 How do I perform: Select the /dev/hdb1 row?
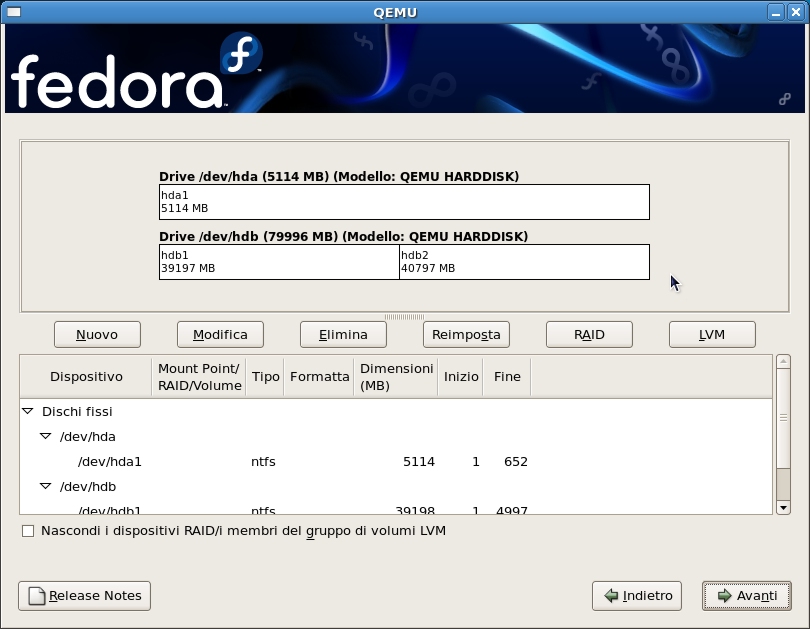click(x=396, y=509)
